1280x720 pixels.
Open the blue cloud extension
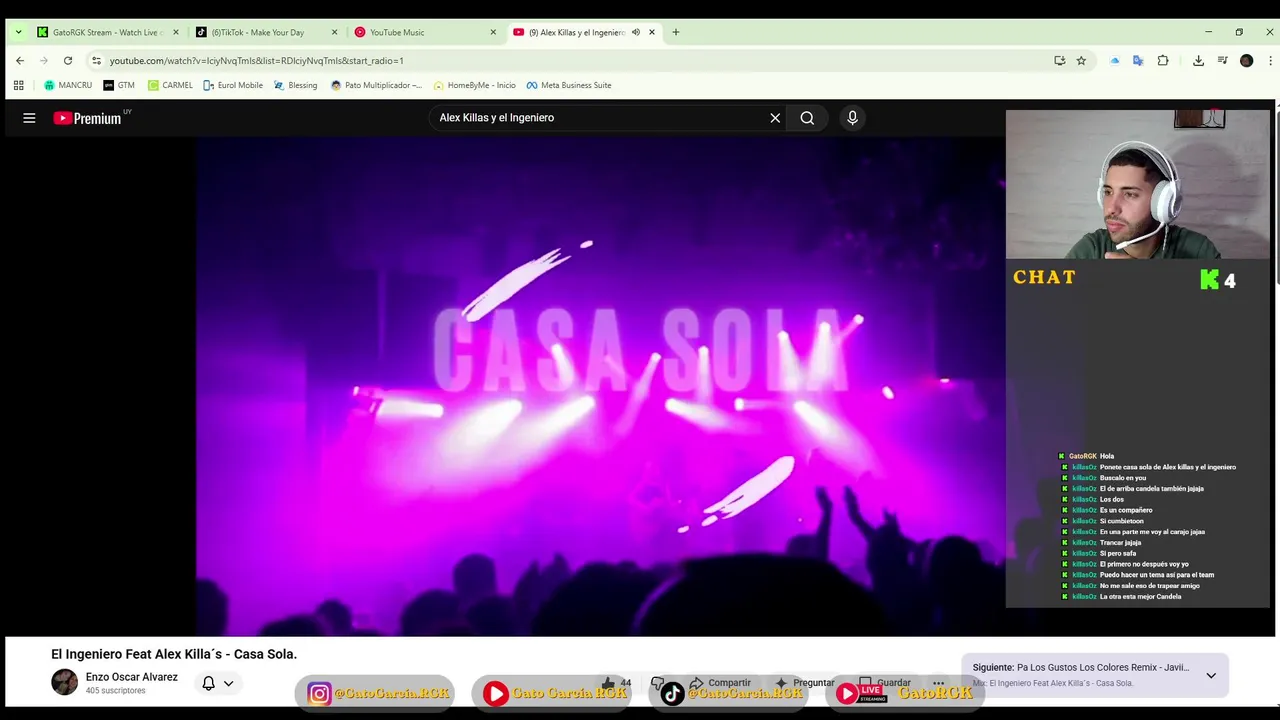point(1115,61)
